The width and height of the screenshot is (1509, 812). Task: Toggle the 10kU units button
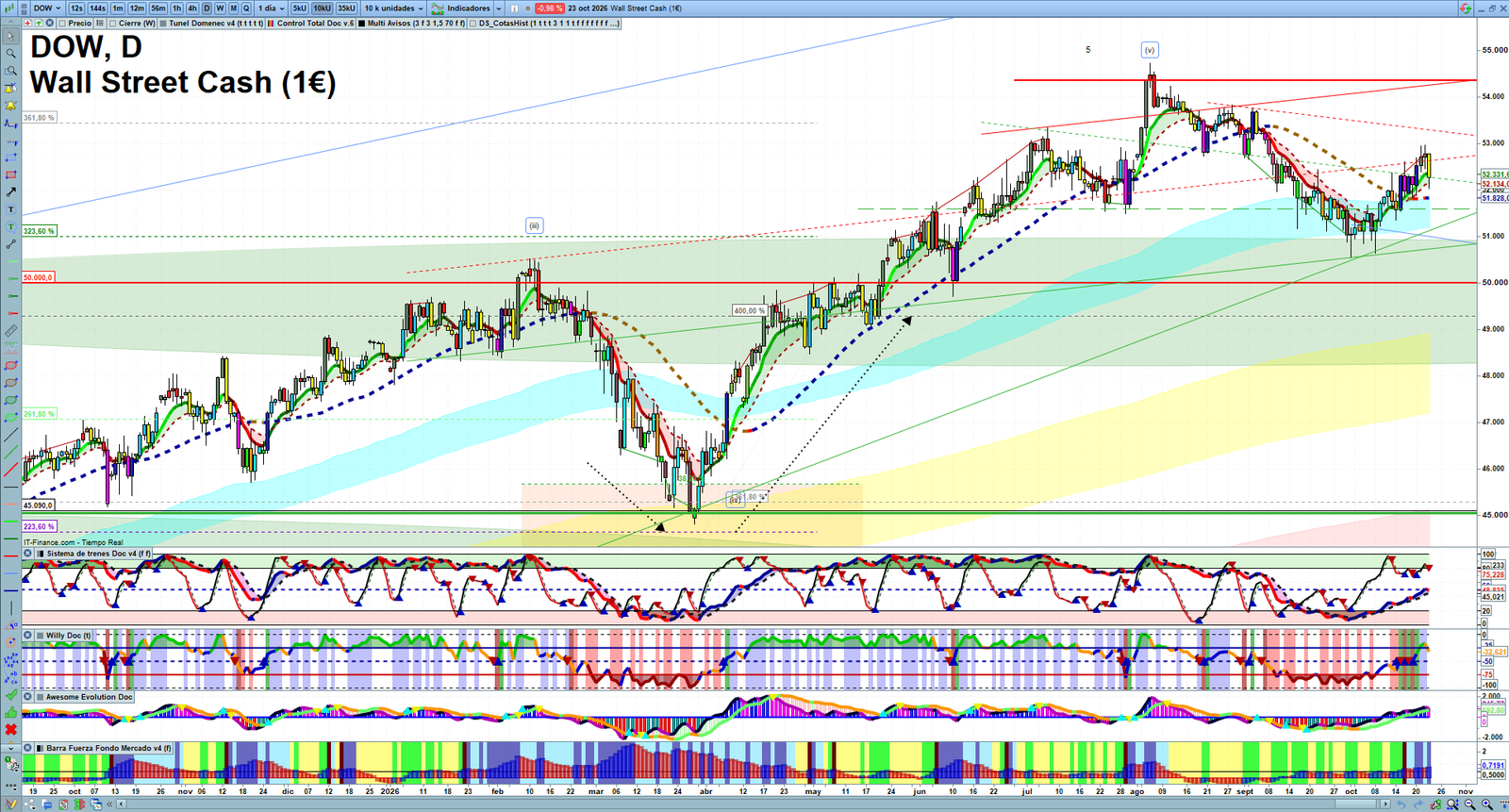322,8
